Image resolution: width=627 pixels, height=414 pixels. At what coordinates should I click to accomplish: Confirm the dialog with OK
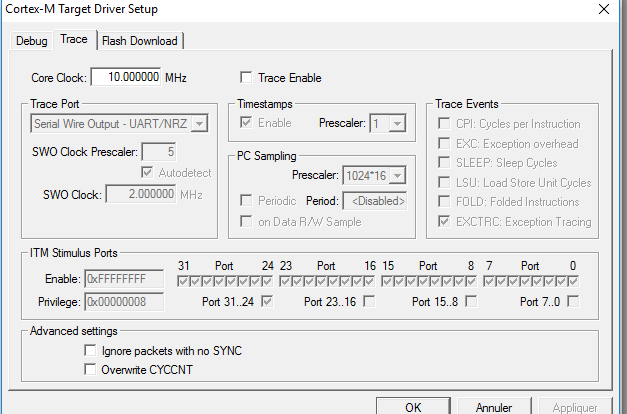[413, 406]
